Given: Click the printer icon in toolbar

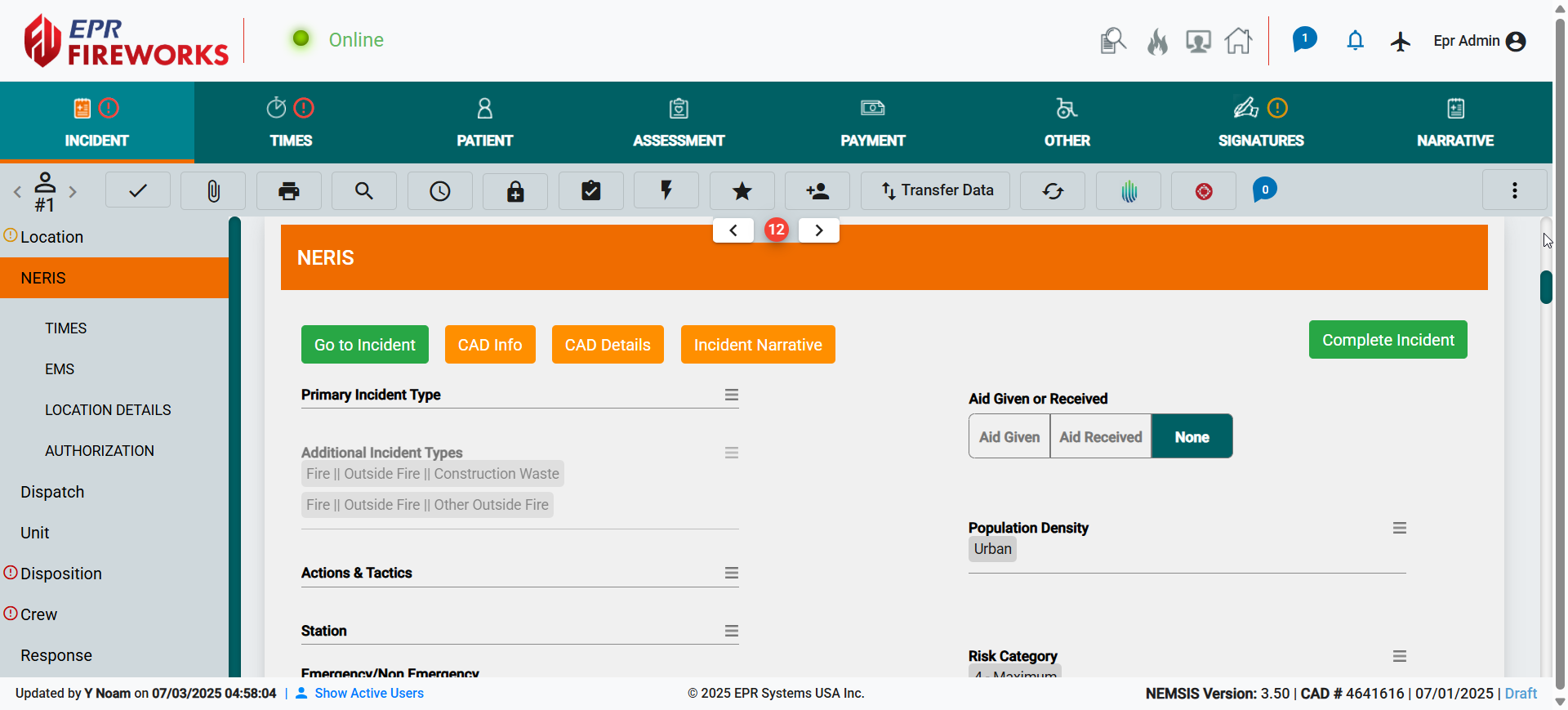Looking at the screenshot, I should pos(288,191).
